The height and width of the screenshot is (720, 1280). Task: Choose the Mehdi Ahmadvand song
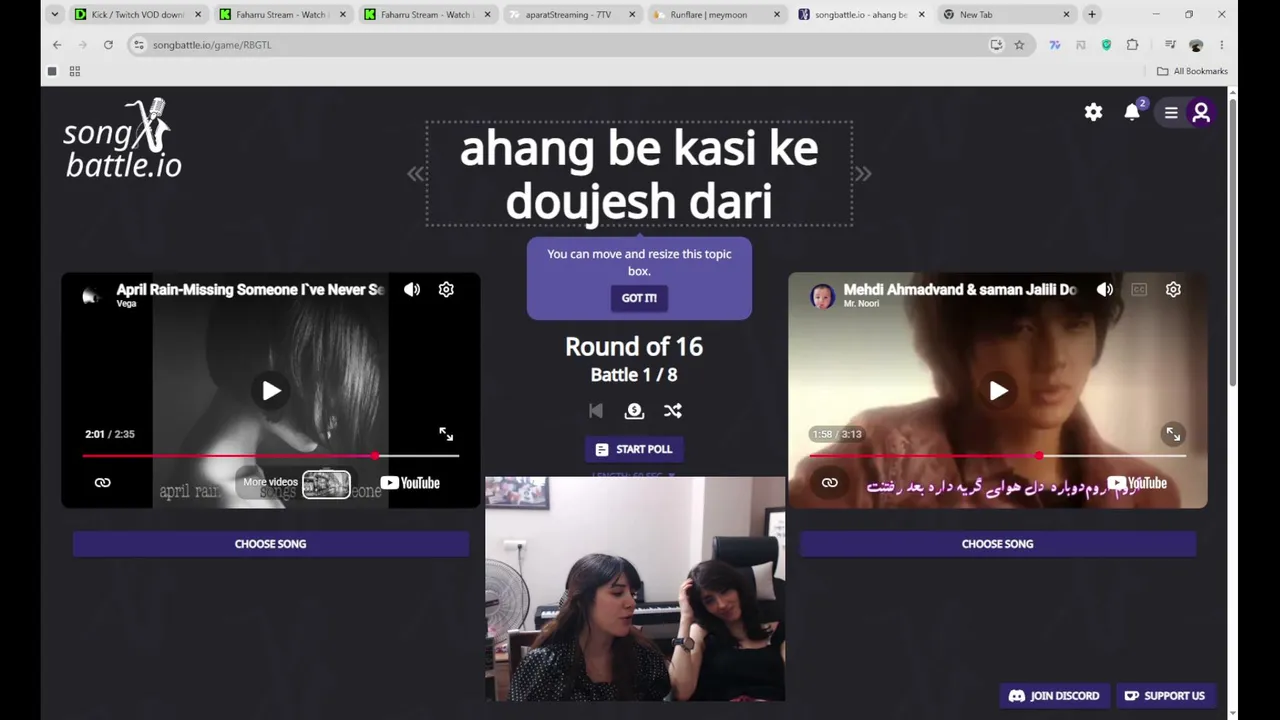tap(997, 544)
